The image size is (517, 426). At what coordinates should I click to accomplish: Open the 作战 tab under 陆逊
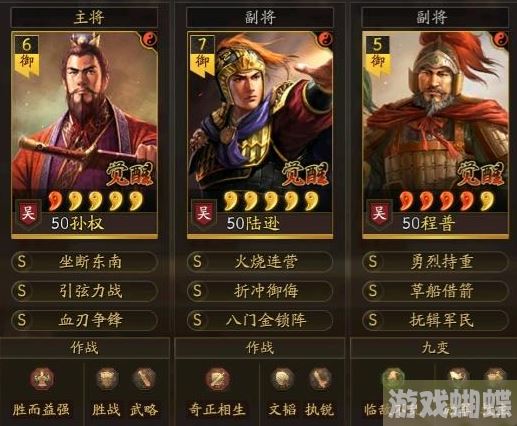(260, 348)
